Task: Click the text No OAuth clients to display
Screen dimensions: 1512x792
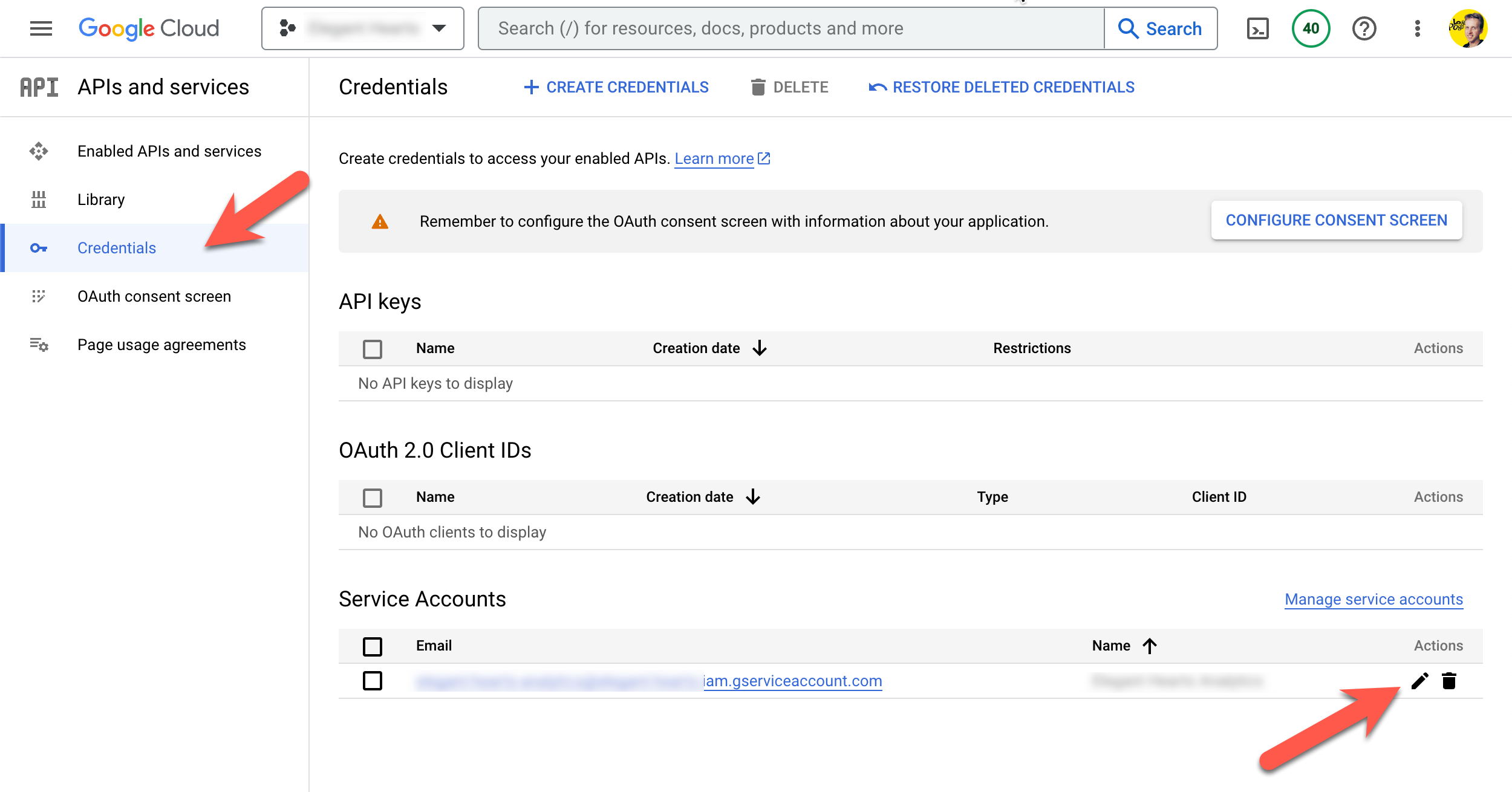Action: (x=452, y=532)
